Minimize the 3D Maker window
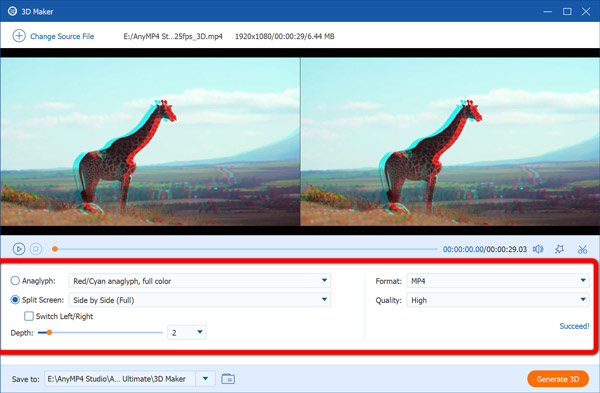Screen dimensions: 600x393 pos(548,11)
